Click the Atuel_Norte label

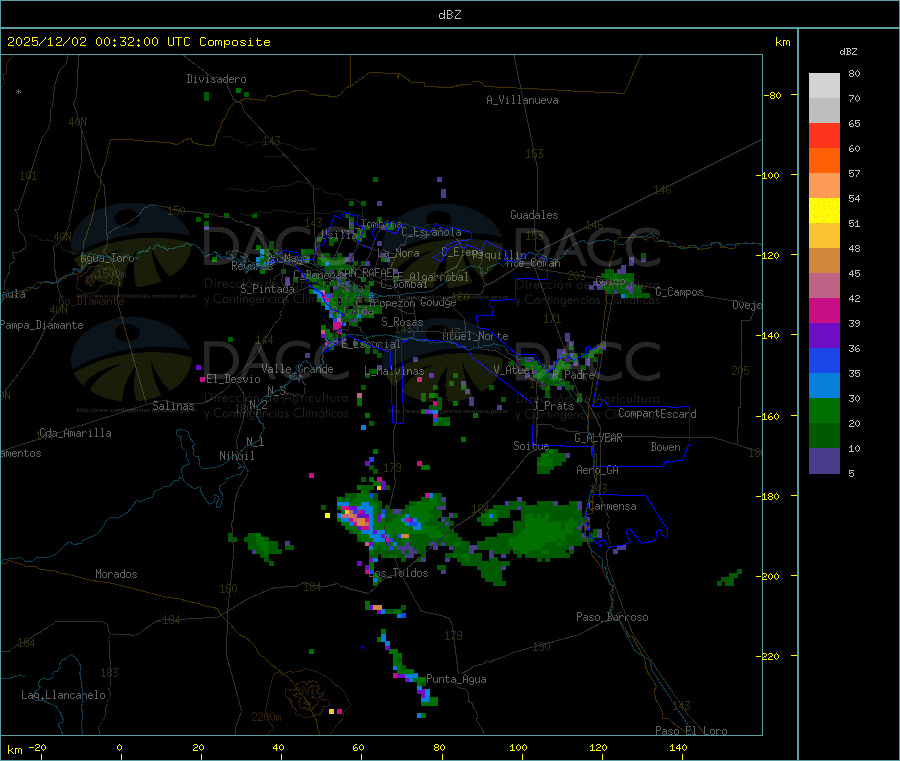click(475, 336)
